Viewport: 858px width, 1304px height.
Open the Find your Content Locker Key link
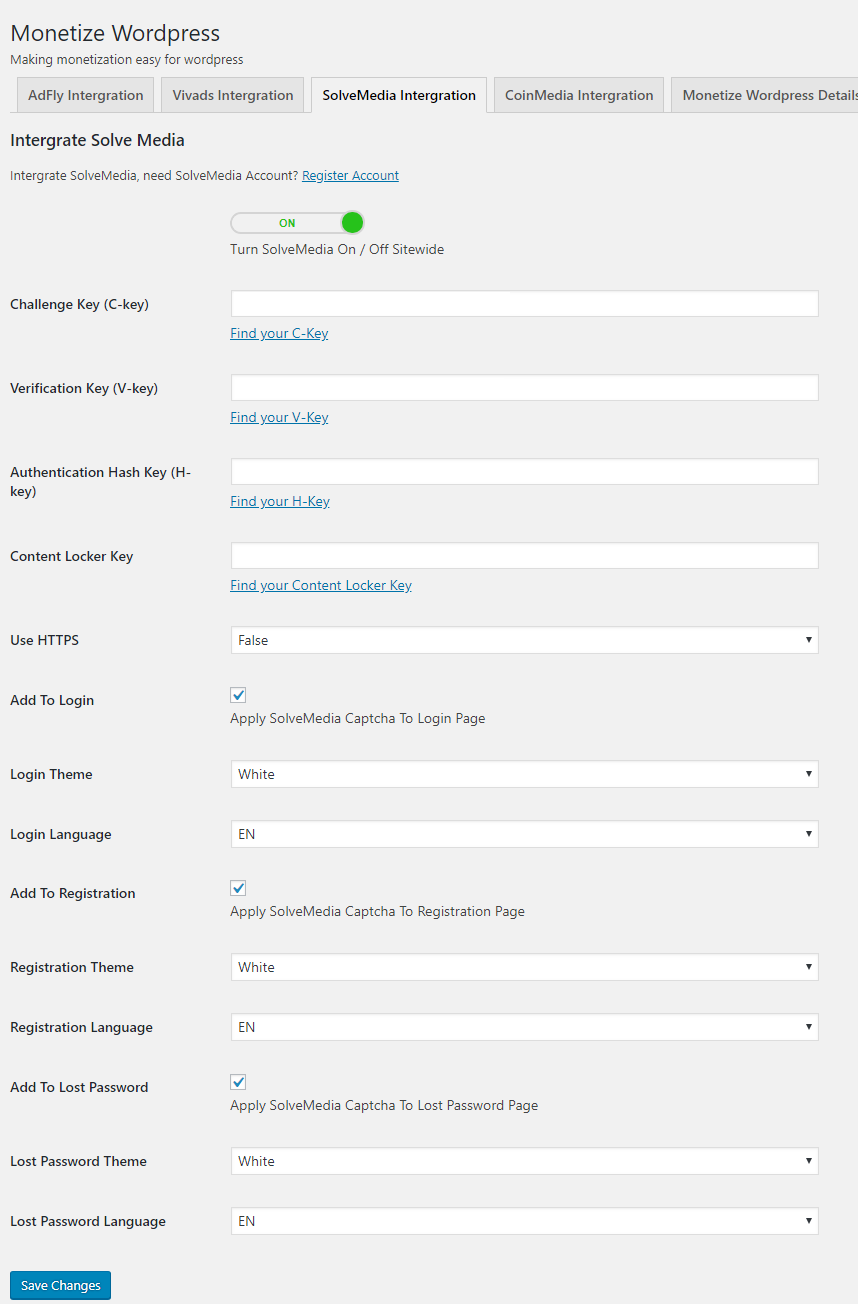pyautogui.click(x=321, y=586)
